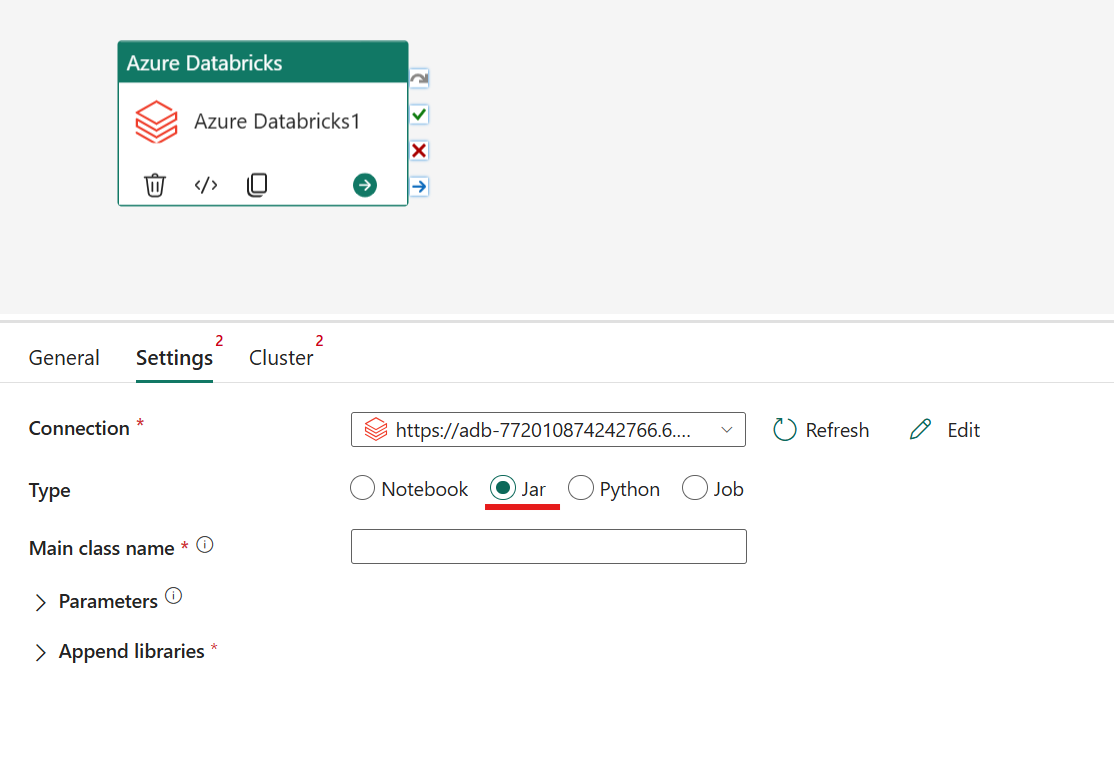Screen dimensions: 1114x763
Task: Click info icon next to Main class name
Action: (205, 545)
